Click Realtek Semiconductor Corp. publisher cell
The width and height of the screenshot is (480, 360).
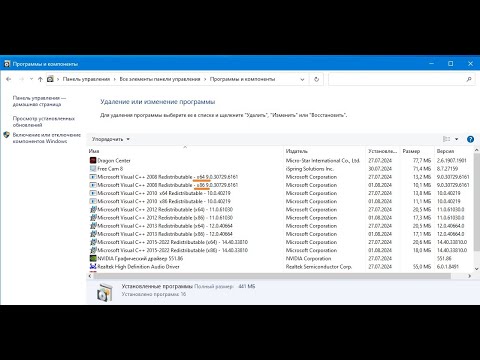click(319, 267)
